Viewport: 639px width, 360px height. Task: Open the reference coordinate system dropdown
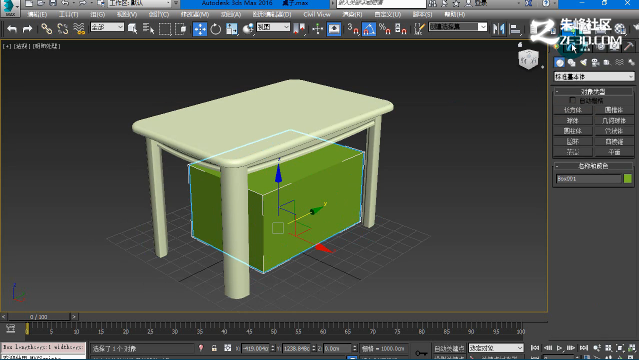click(x=273, y=27)
